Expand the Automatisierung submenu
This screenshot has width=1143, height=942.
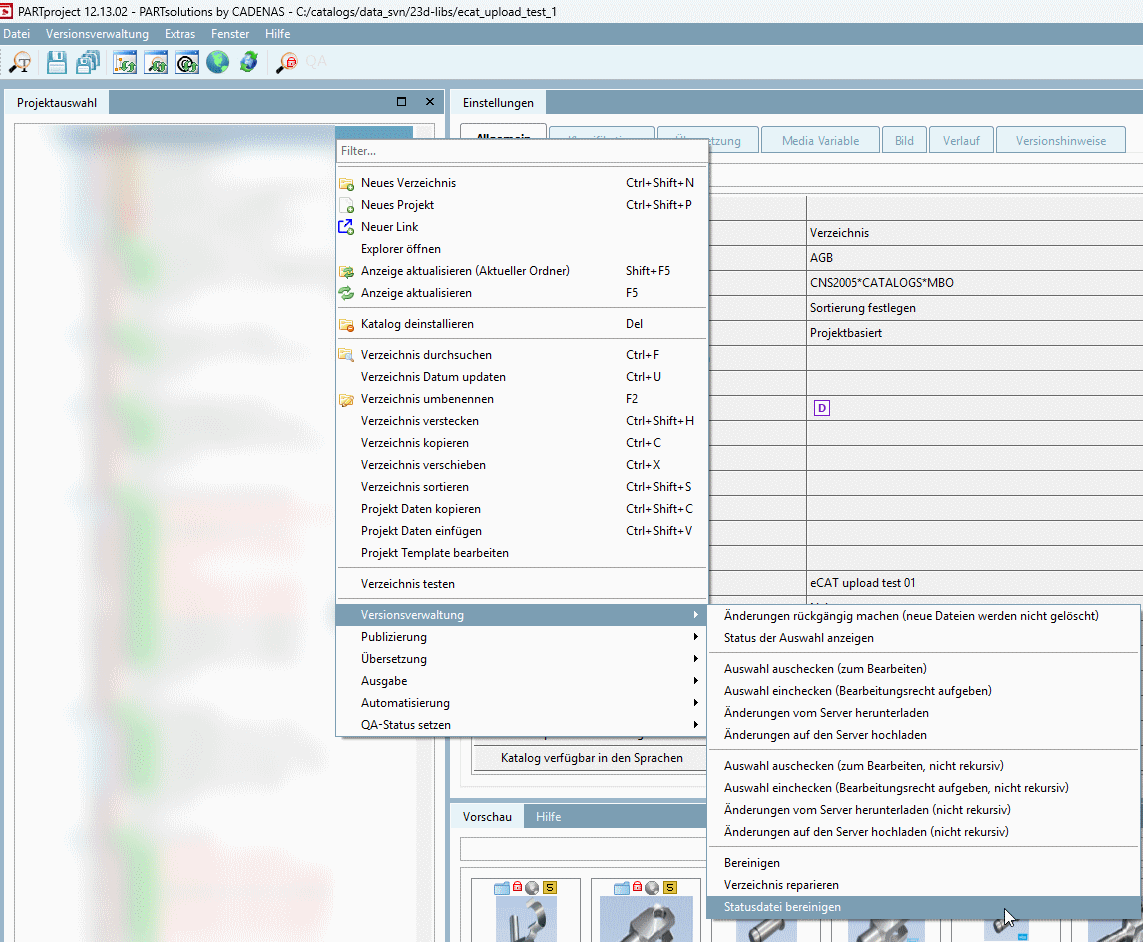pos(521,703)
